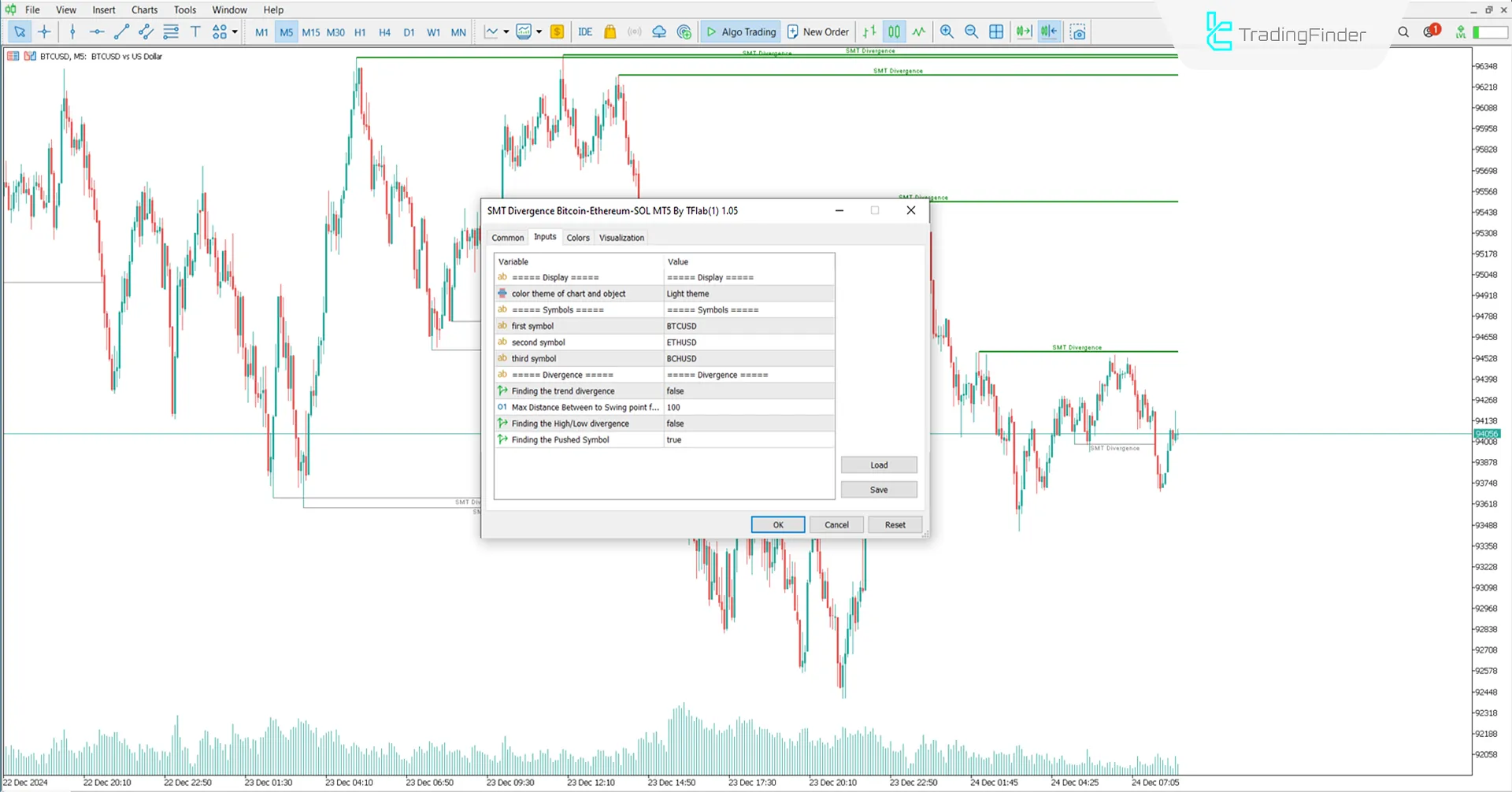Expand the shapes tool dropdown
This screenshot has height=792, width=1512.
[x=233, y=31]
